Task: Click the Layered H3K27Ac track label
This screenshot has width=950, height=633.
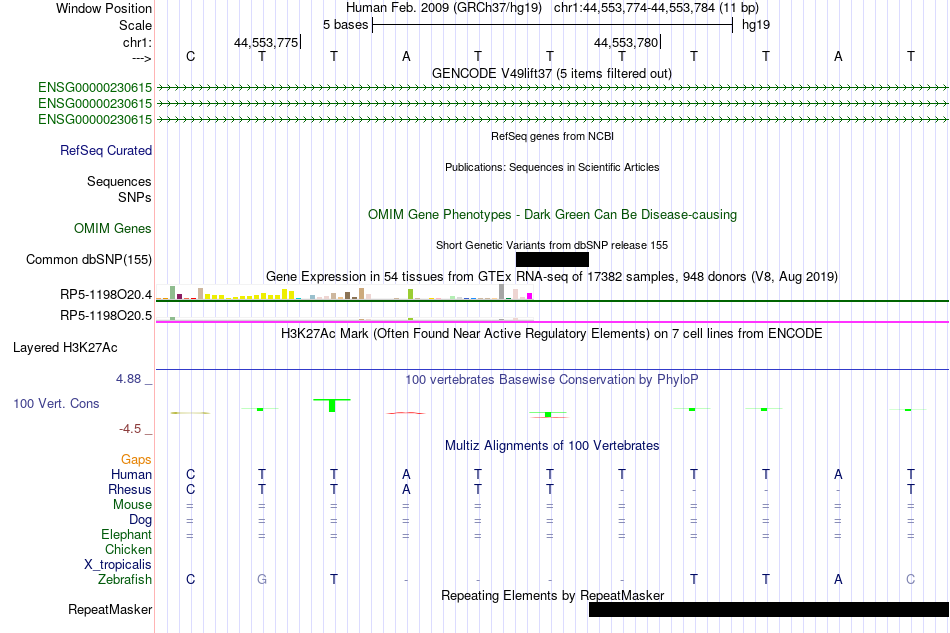Action: [x=65, y=348]
